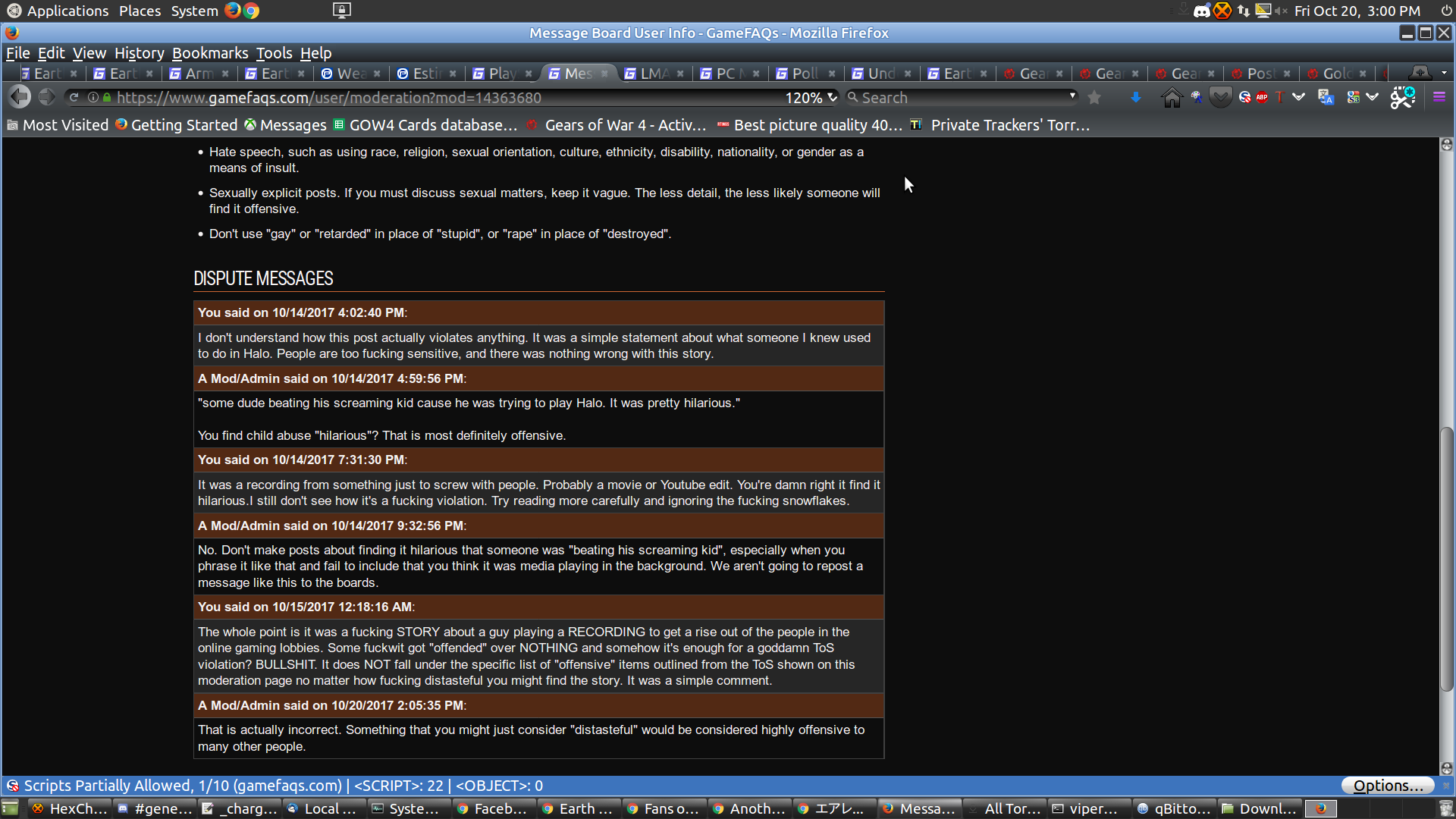Open the screenshot scissors tool icon

(1402, 98)
